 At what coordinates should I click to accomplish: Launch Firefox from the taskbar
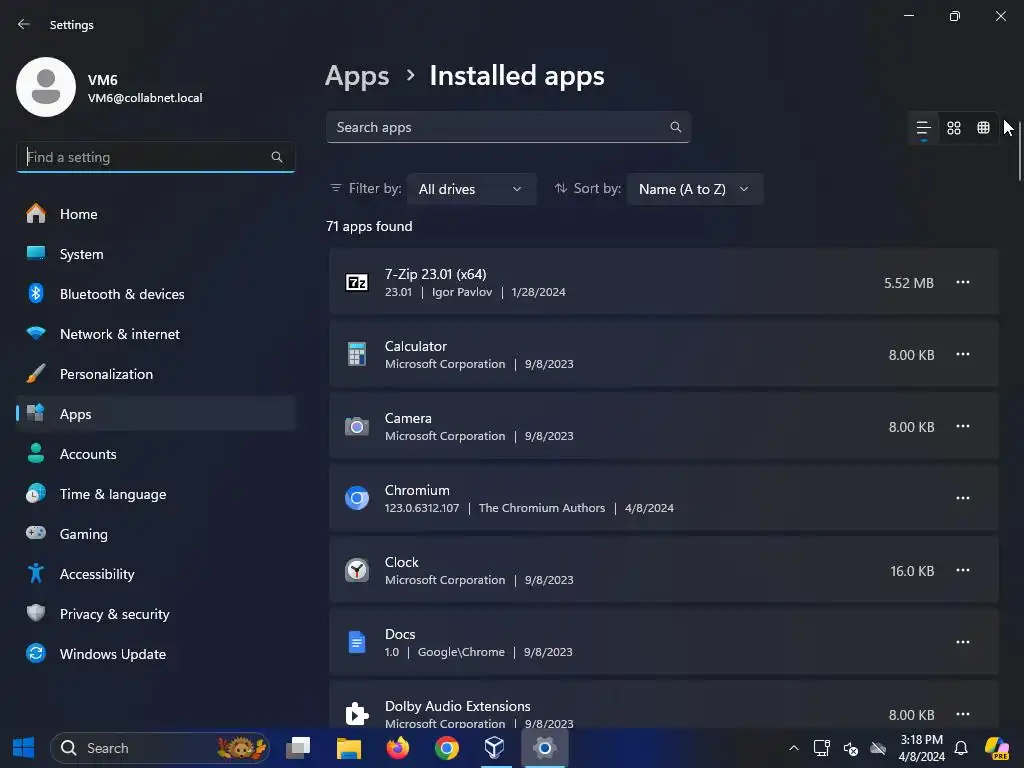[x=398, y=748]
